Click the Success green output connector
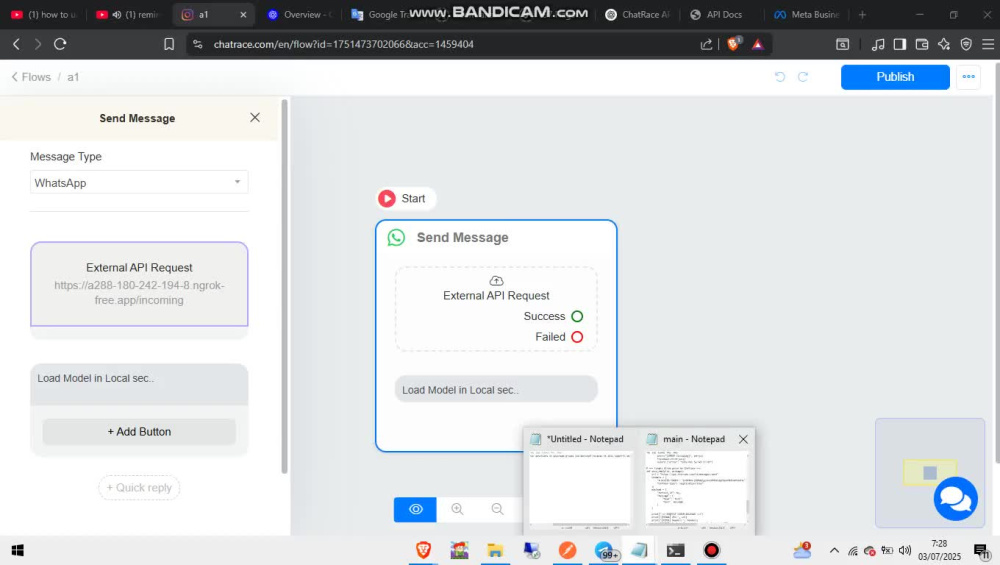This screenshot has height=565, width=1000. point(577,316)
